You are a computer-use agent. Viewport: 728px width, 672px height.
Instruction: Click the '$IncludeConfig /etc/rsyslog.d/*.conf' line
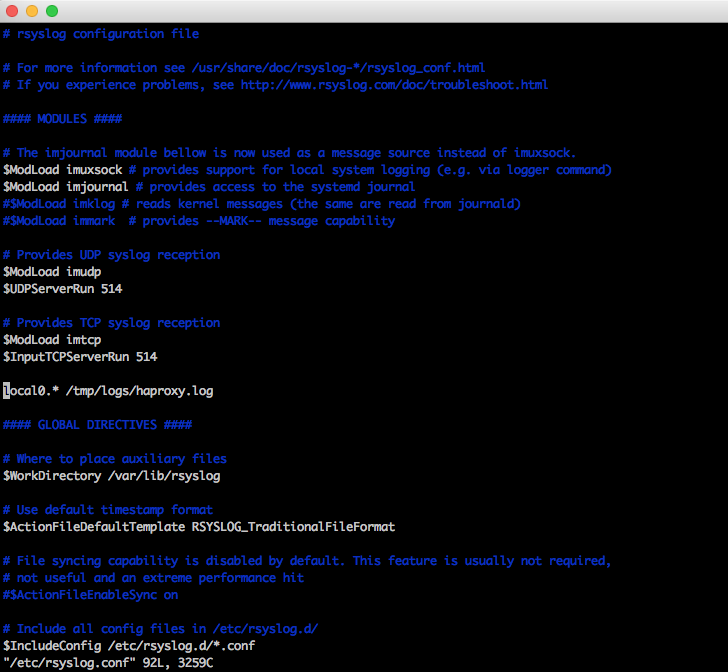[x=129, y=646]
